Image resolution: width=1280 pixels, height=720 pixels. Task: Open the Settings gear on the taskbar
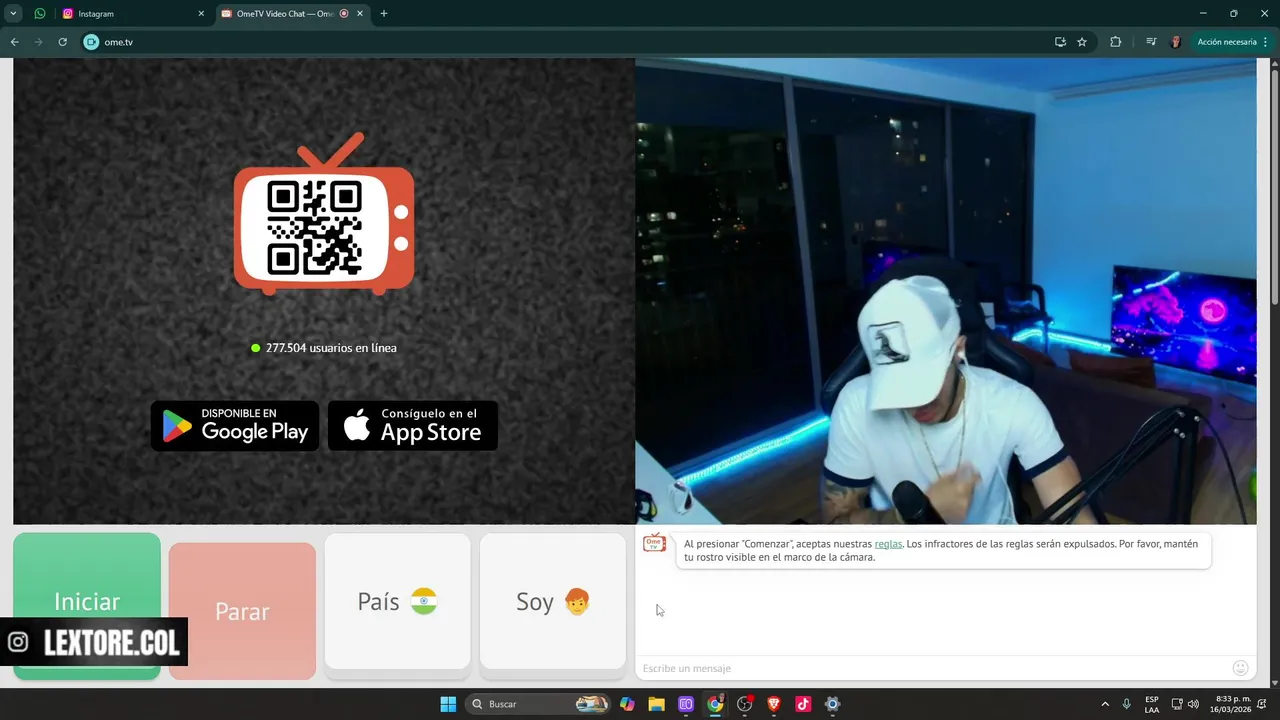click(832, 704)
